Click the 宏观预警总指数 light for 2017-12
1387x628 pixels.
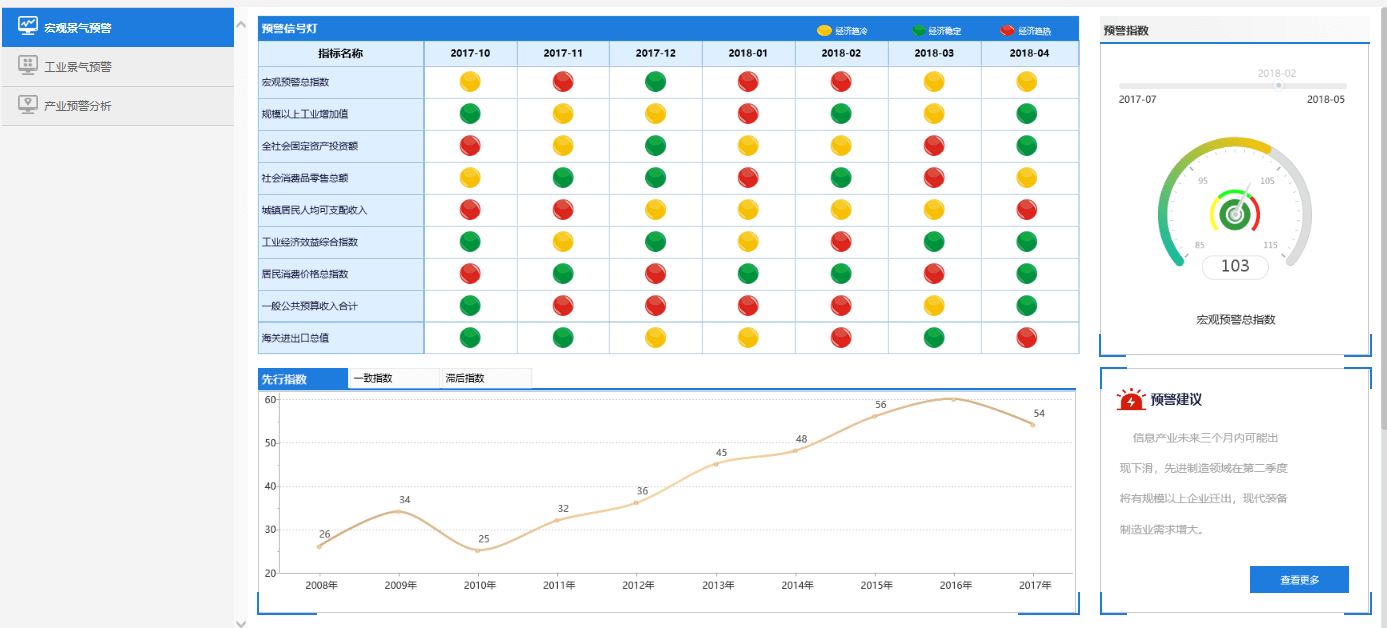655,82
